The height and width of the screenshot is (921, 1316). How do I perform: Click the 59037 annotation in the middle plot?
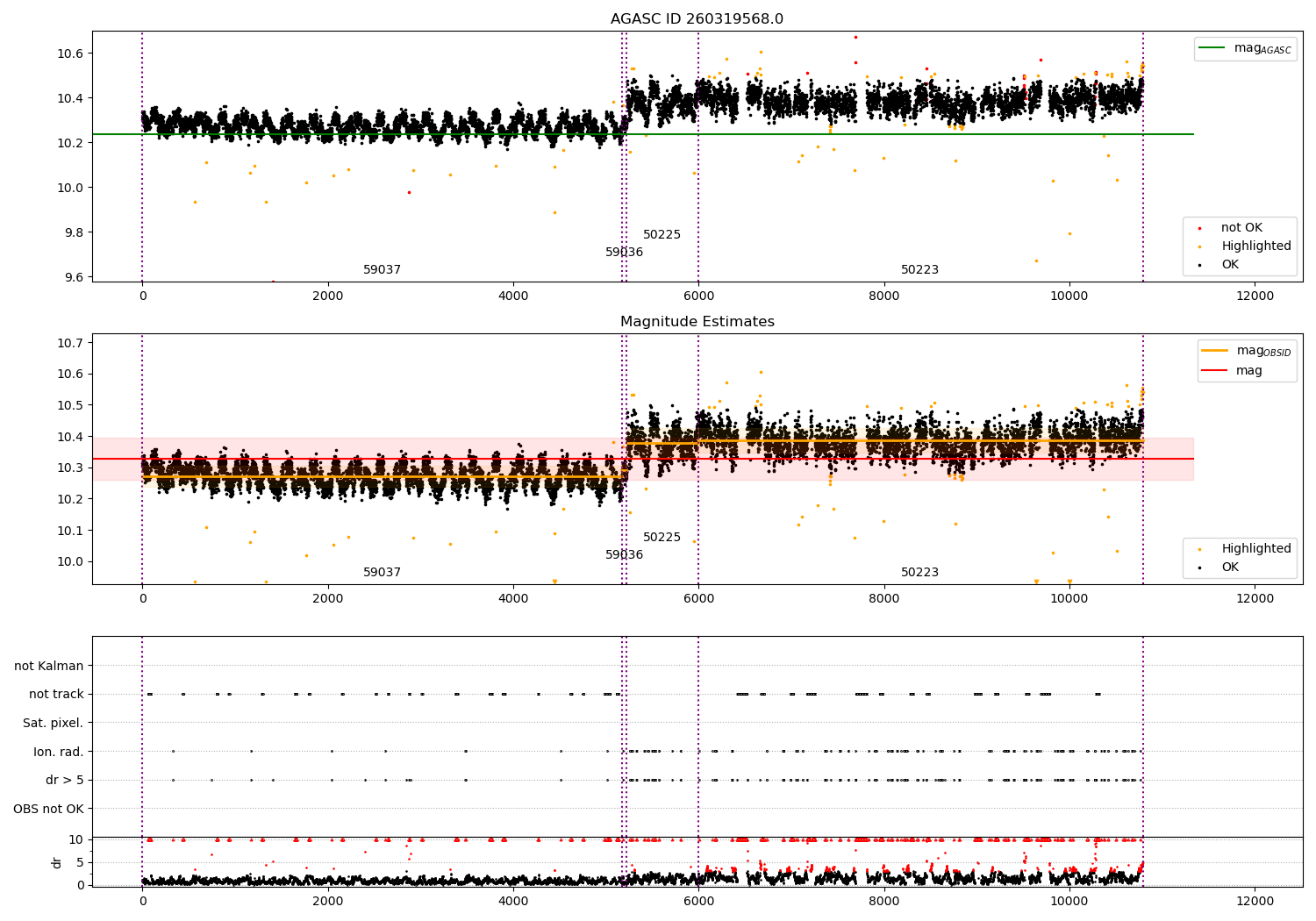[x=382, y=573]
